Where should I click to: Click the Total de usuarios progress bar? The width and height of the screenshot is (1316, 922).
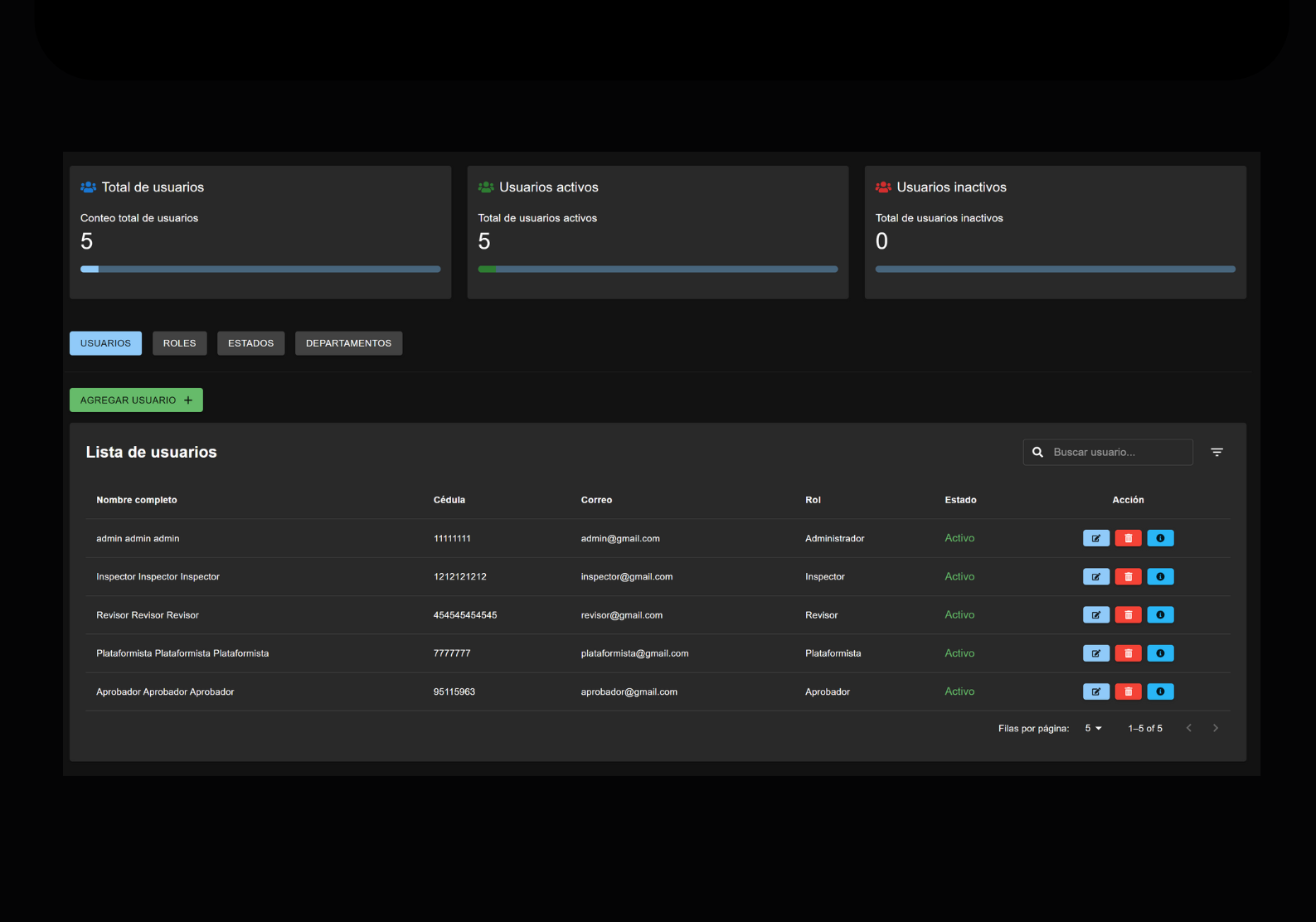click(x=260, y=269)
